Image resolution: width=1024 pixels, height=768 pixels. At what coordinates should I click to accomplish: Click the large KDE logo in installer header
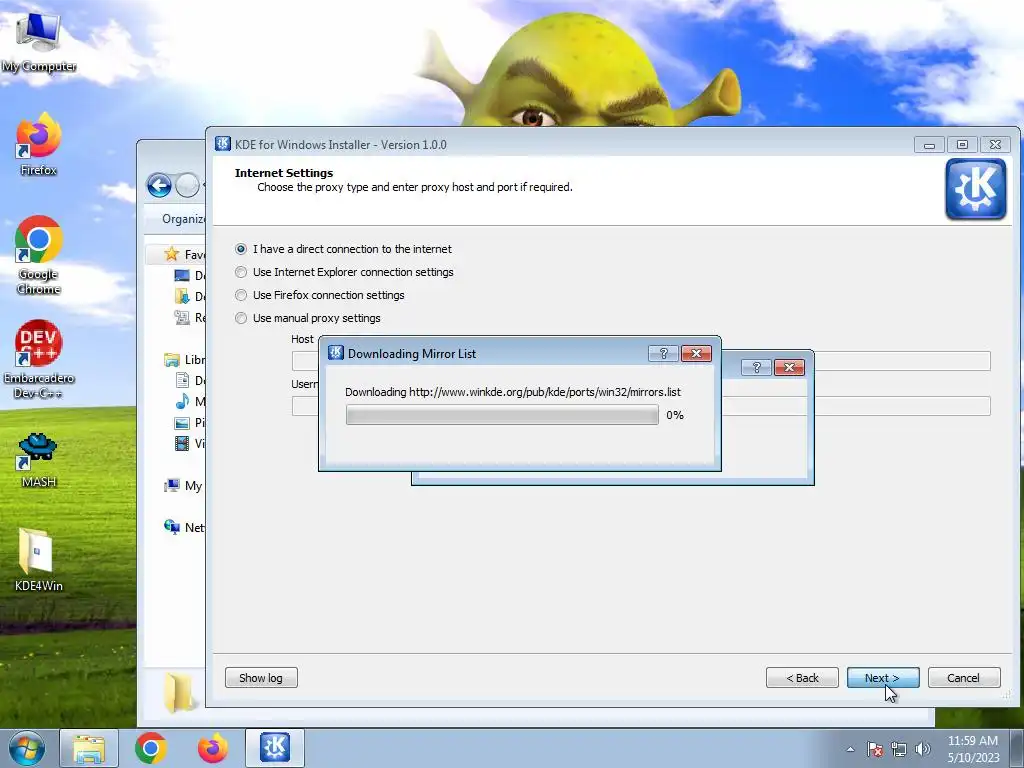pos(976,189)
